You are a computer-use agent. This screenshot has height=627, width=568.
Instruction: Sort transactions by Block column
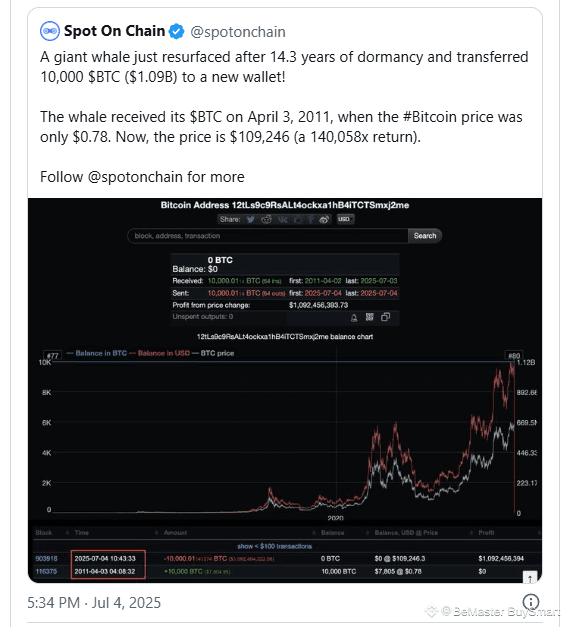(x=44, y=533)
